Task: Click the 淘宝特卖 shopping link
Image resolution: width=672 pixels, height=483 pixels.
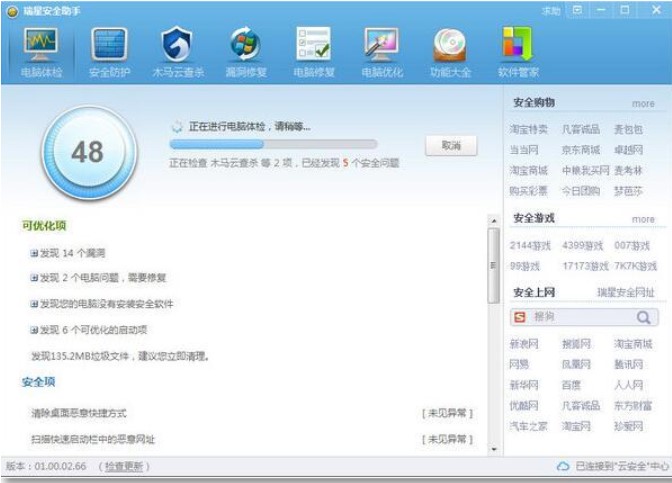Action: 528,129
